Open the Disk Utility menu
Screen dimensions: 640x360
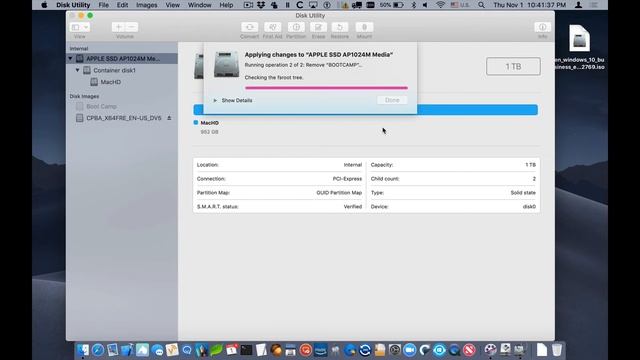[73, 5]
